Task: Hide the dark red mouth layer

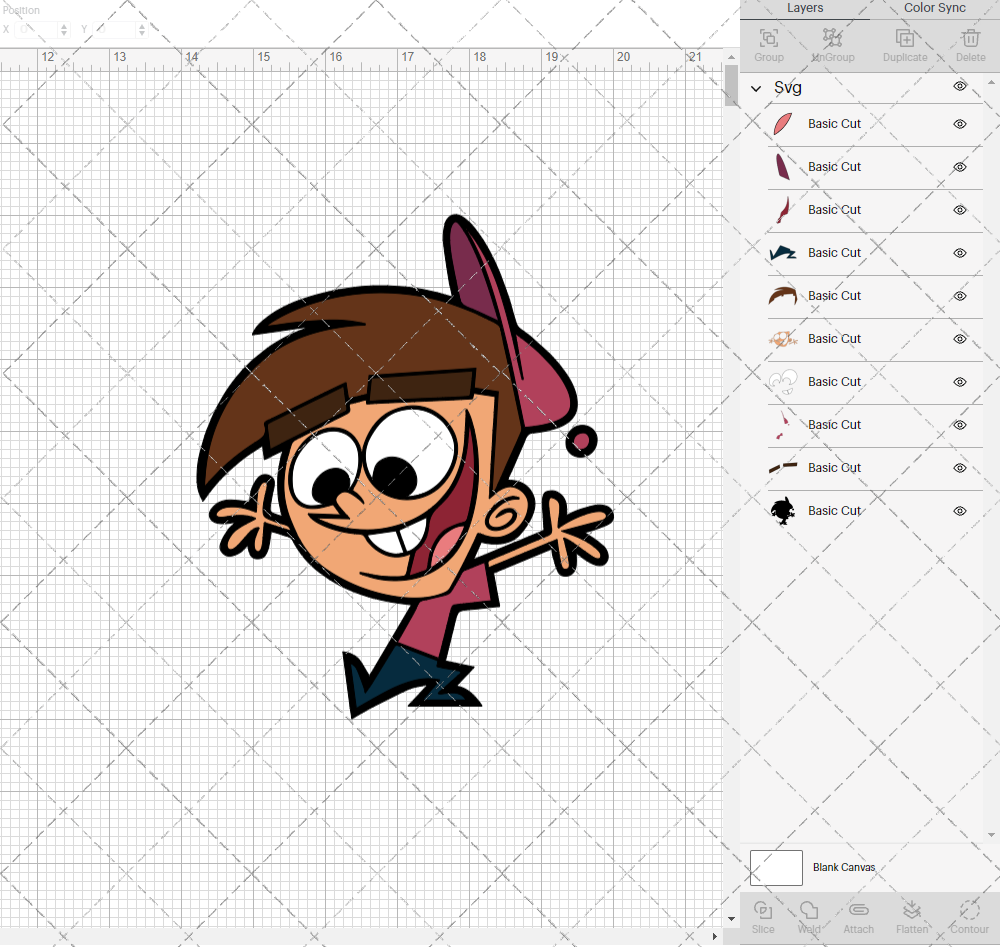Action: [x=960, y=210]
